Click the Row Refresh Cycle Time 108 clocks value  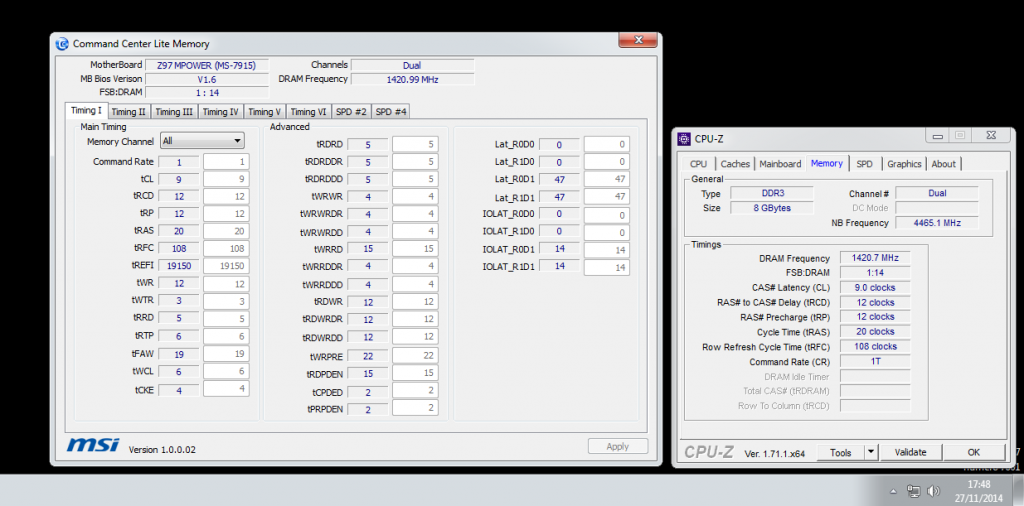(x=874, y=346)
